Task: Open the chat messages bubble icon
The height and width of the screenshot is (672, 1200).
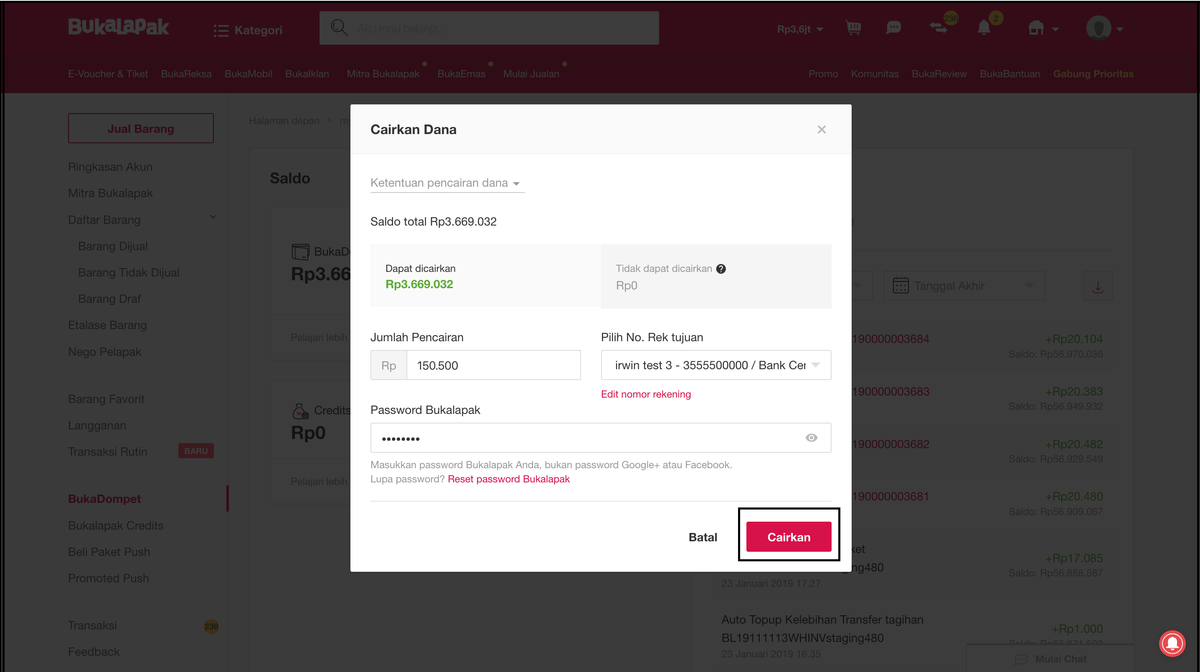Action: (894, 28)
